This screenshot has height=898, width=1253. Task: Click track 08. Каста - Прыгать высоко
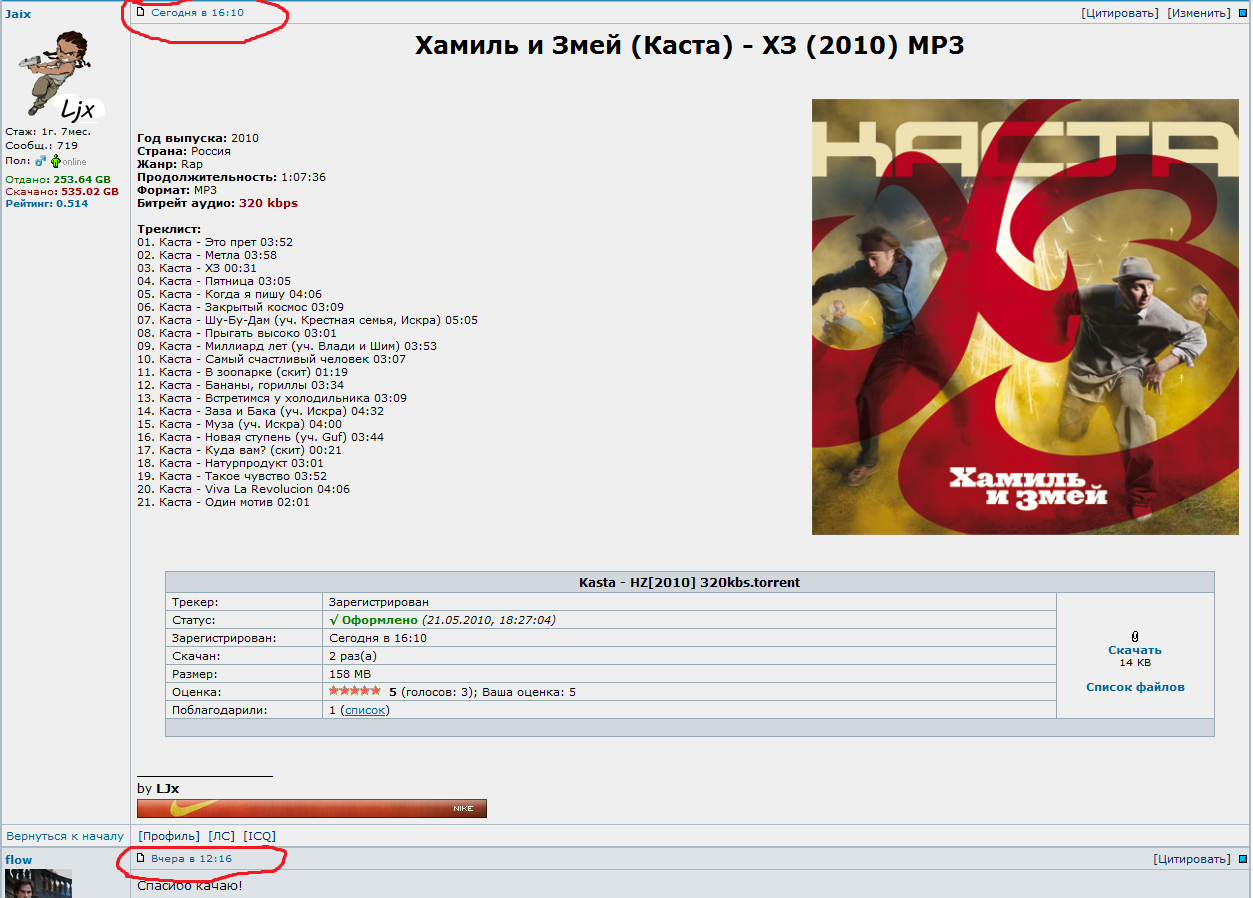(x=237, y=333)
